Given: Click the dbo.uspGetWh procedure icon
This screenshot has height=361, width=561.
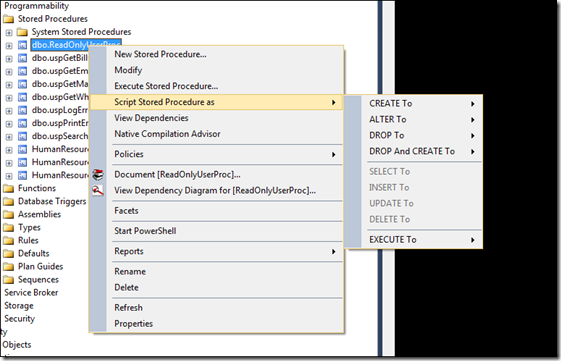Looking at the screenshot, I should (22, 97).
